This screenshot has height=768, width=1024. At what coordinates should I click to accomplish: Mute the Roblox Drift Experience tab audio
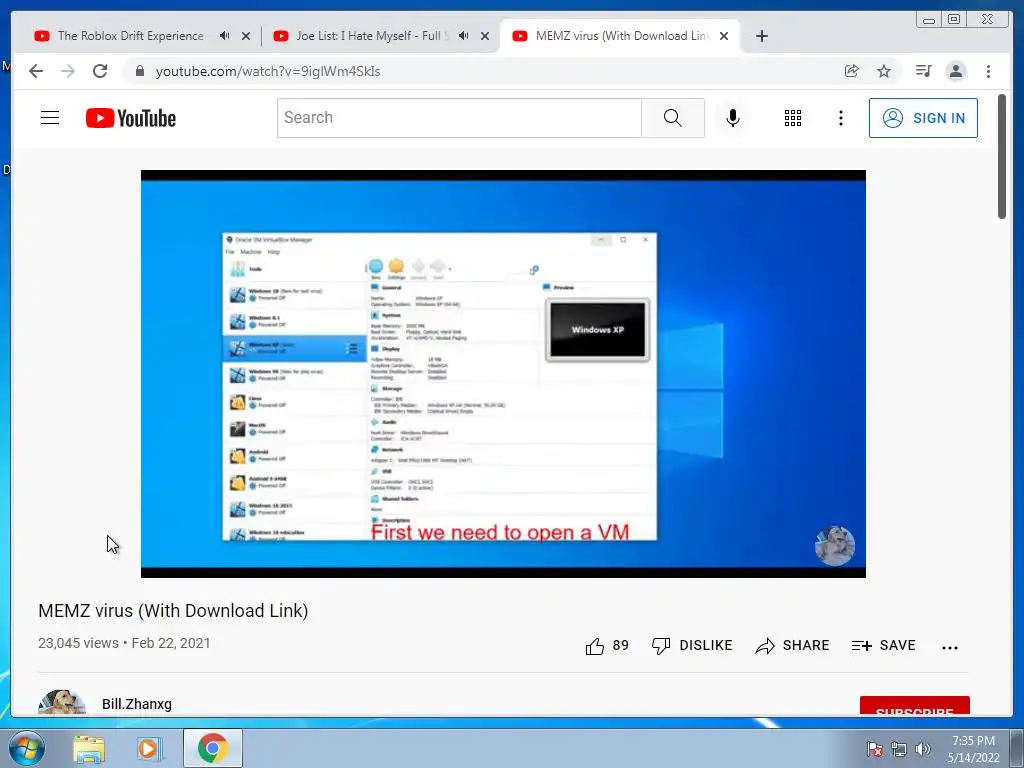pyautogui.click(x=225, y=36)
